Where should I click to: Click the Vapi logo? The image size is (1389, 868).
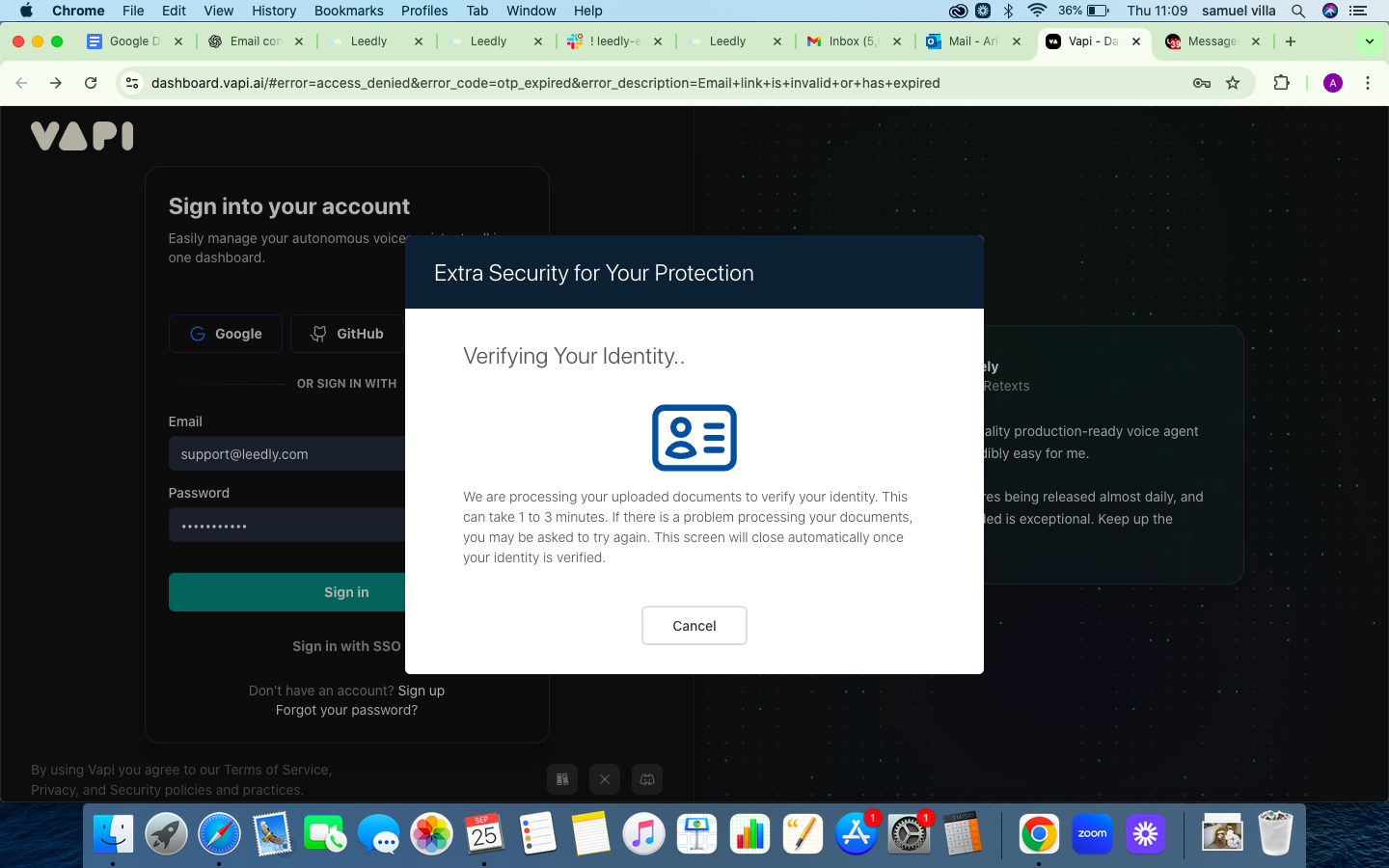(x=82, y=136)
